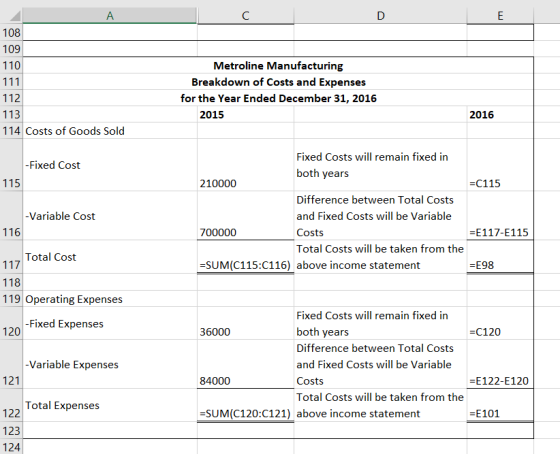Screen dimensions: 560x454
Task: Click the row 117 income statement note cell
Action: (380, 257)
